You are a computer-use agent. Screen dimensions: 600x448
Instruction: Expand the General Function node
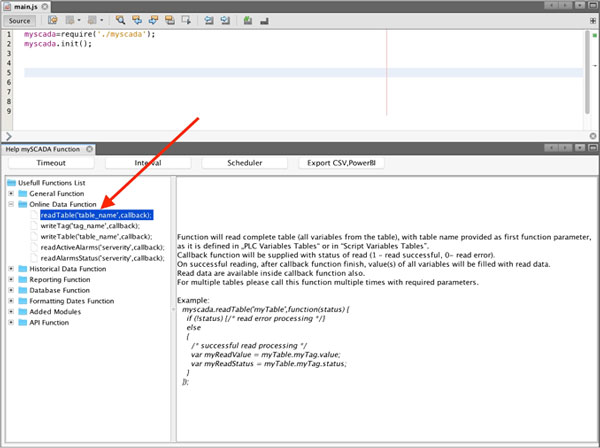11,194
